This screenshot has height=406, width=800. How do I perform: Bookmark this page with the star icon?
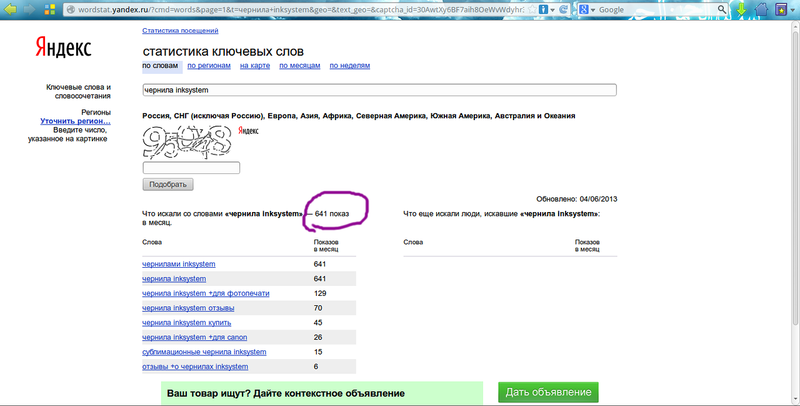(532, 10)
